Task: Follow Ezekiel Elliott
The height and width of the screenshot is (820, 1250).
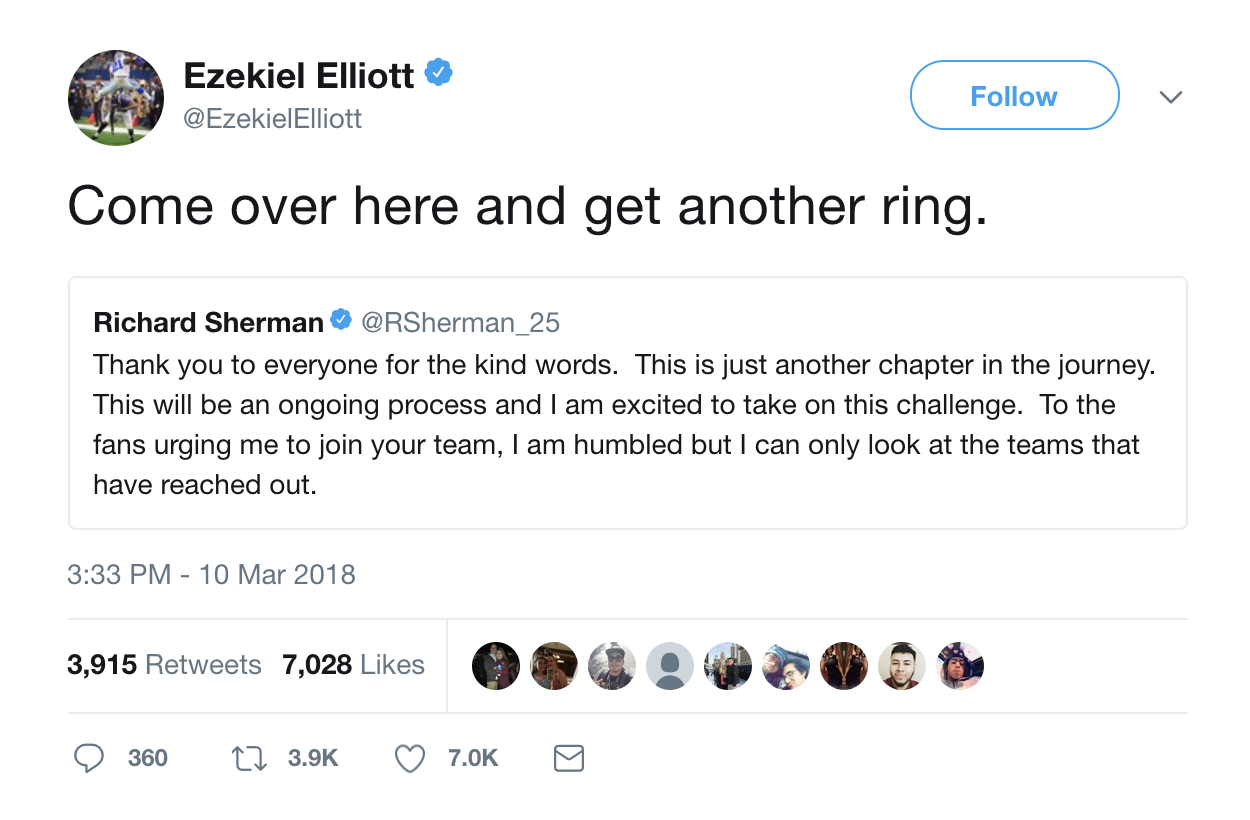Action: (1014, 95)
